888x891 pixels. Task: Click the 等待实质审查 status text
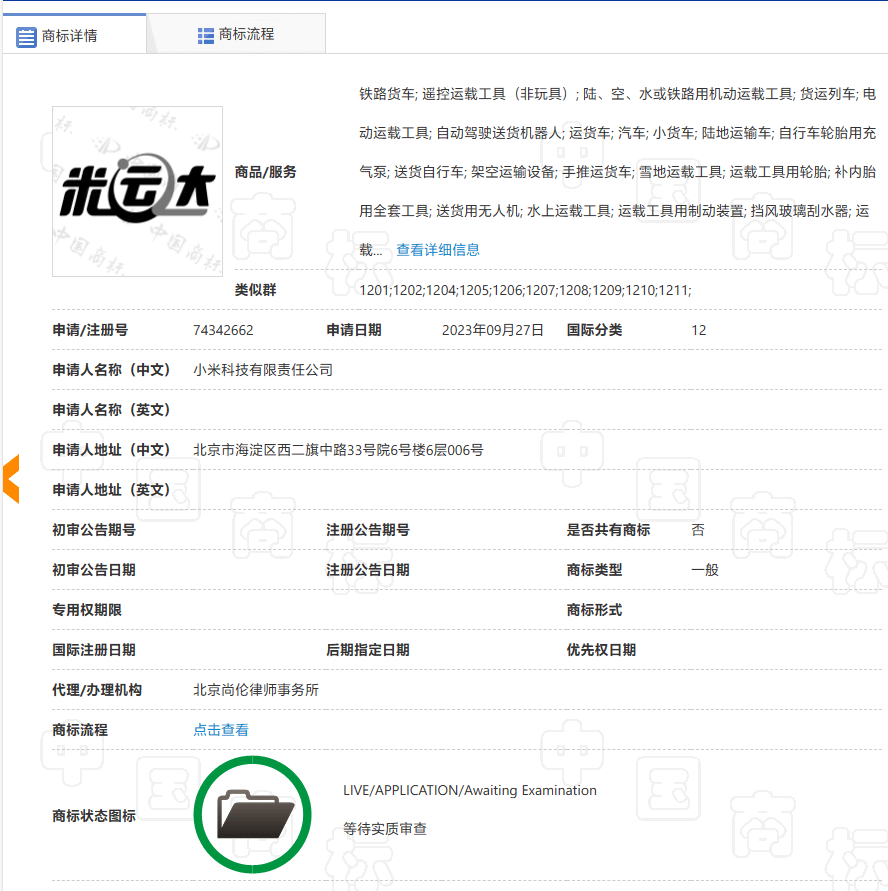coord(385,829)
